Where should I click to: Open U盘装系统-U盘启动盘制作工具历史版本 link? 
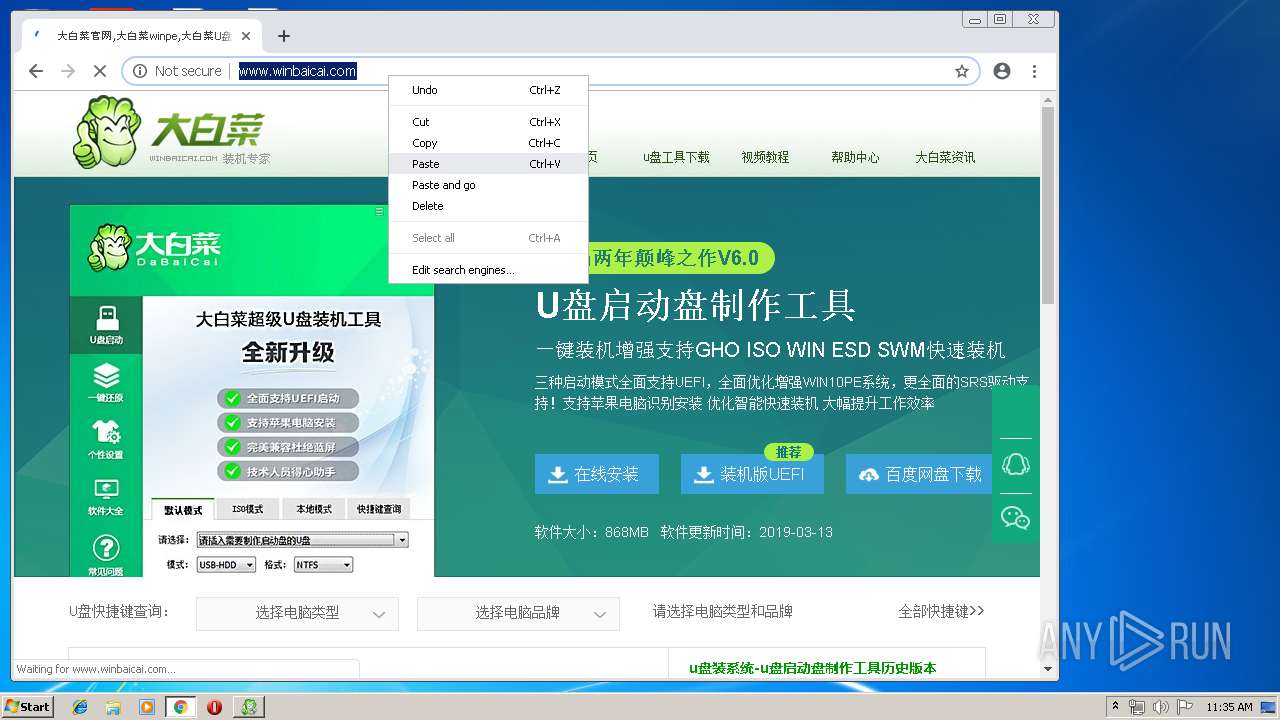[813, 668]
